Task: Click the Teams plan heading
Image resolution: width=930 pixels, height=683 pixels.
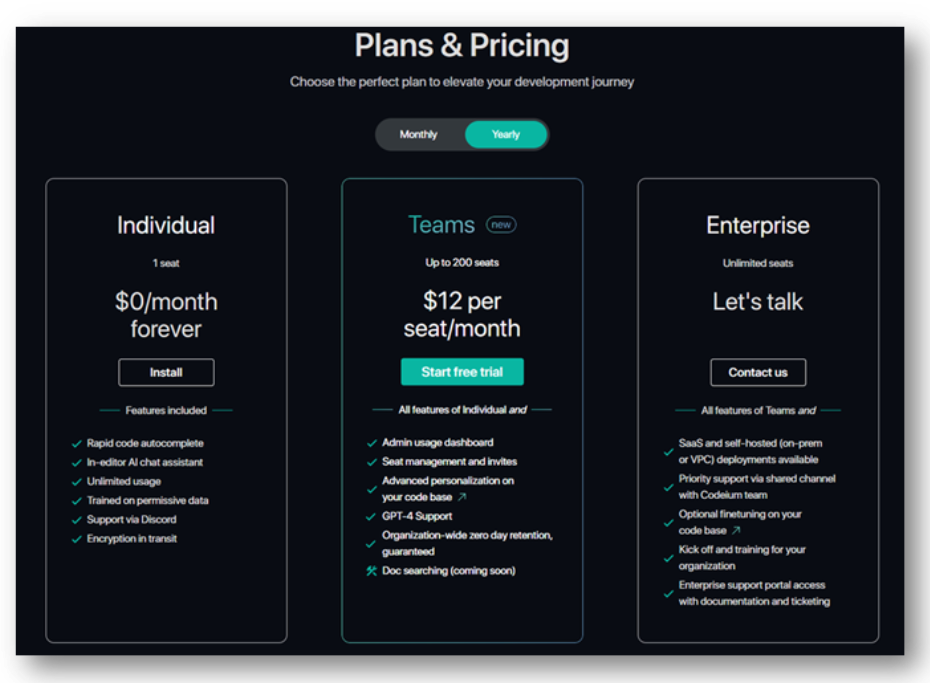Action: point(441,225)
